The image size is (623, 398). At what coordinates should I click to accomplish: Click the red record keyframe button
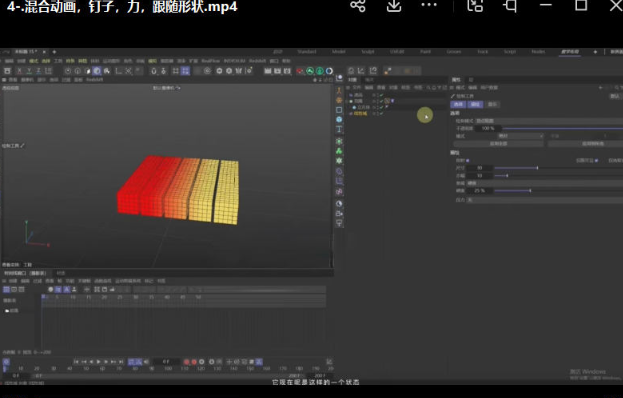pyautogui.click(x=186, y=362)
